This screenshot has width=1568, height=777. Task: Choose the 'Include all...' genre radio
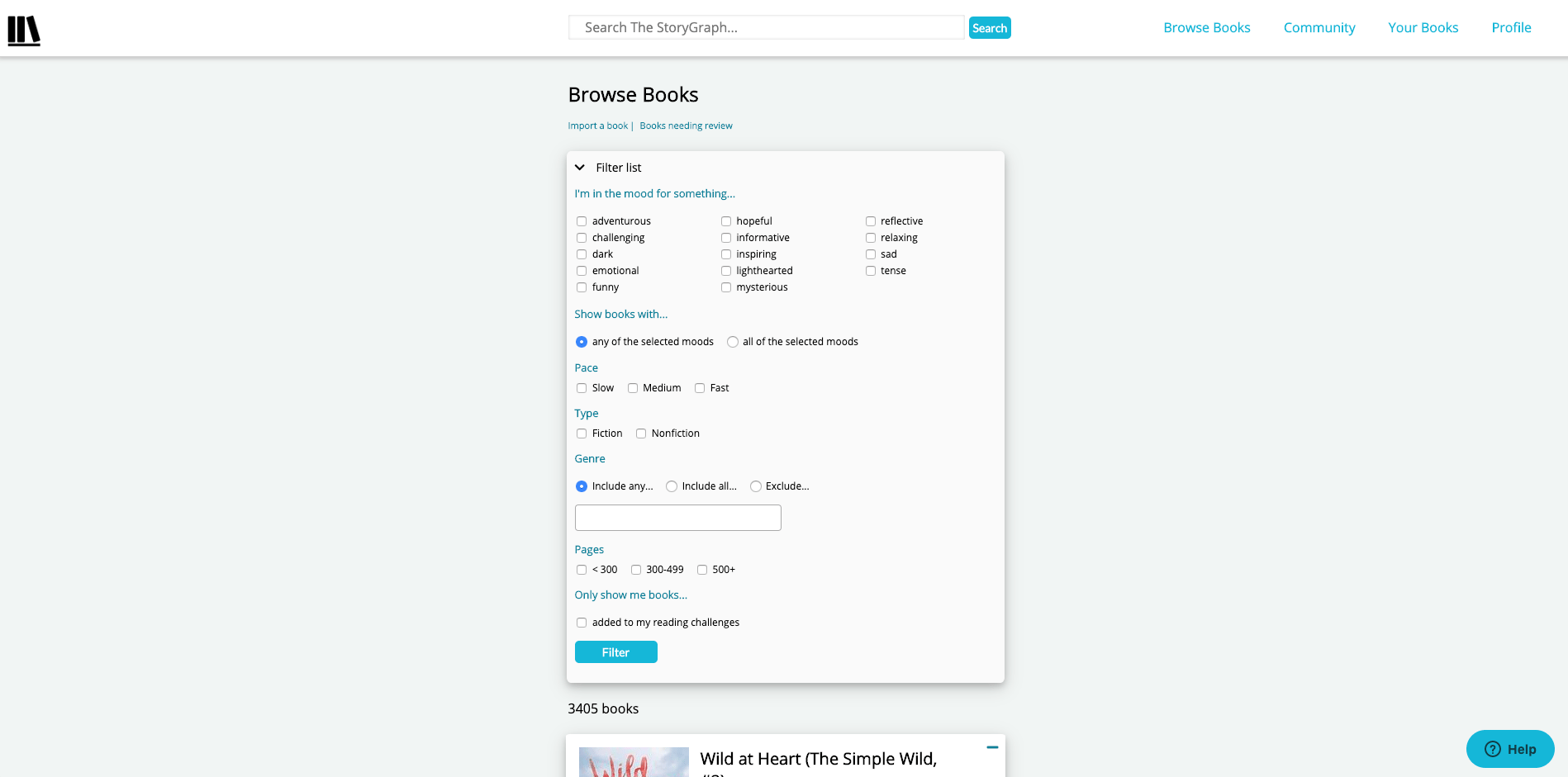[672, 486]
